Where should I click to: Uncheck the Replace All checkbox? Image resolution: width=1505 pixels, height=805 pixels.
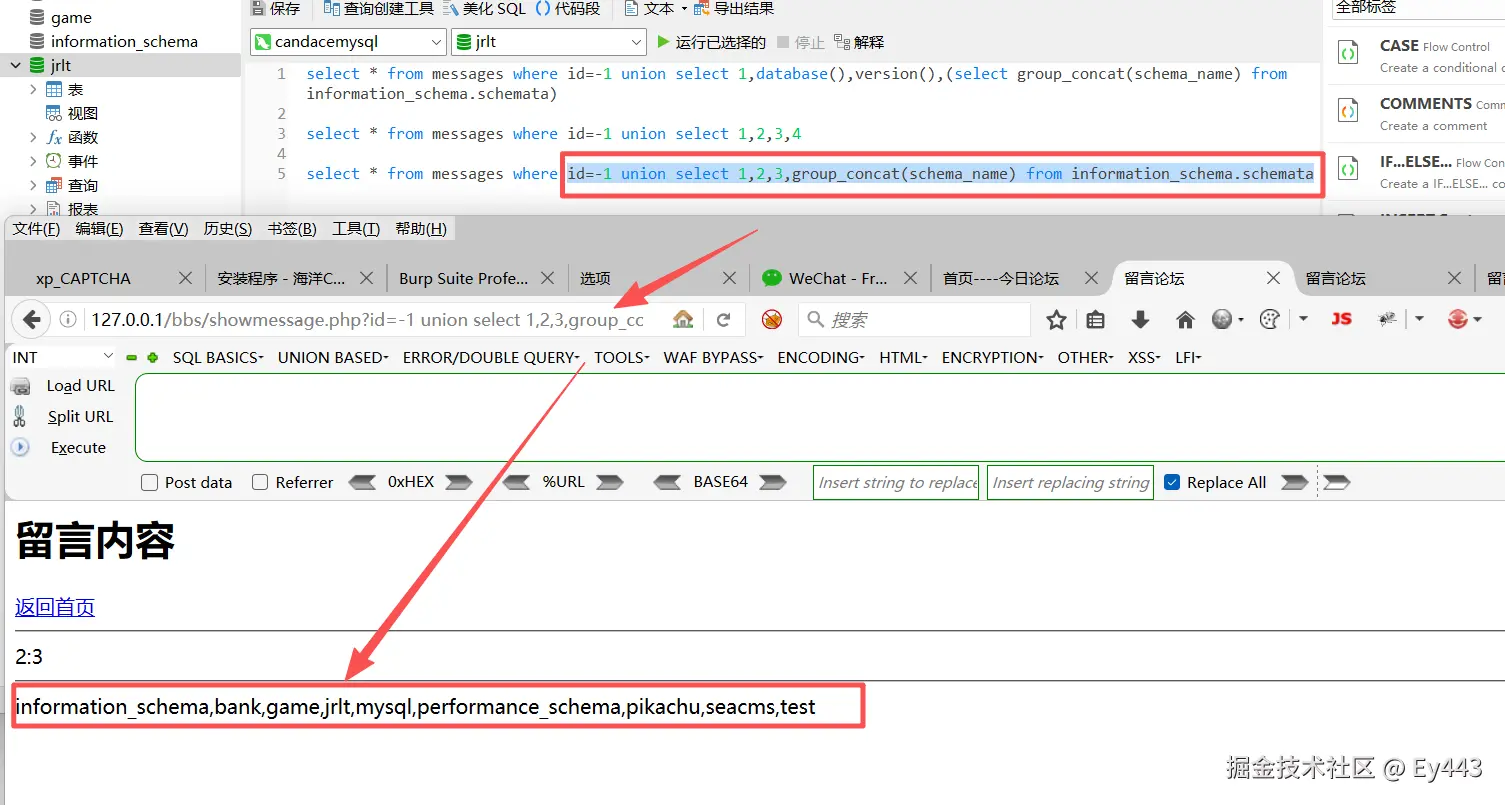click(x=1173, y=482)
